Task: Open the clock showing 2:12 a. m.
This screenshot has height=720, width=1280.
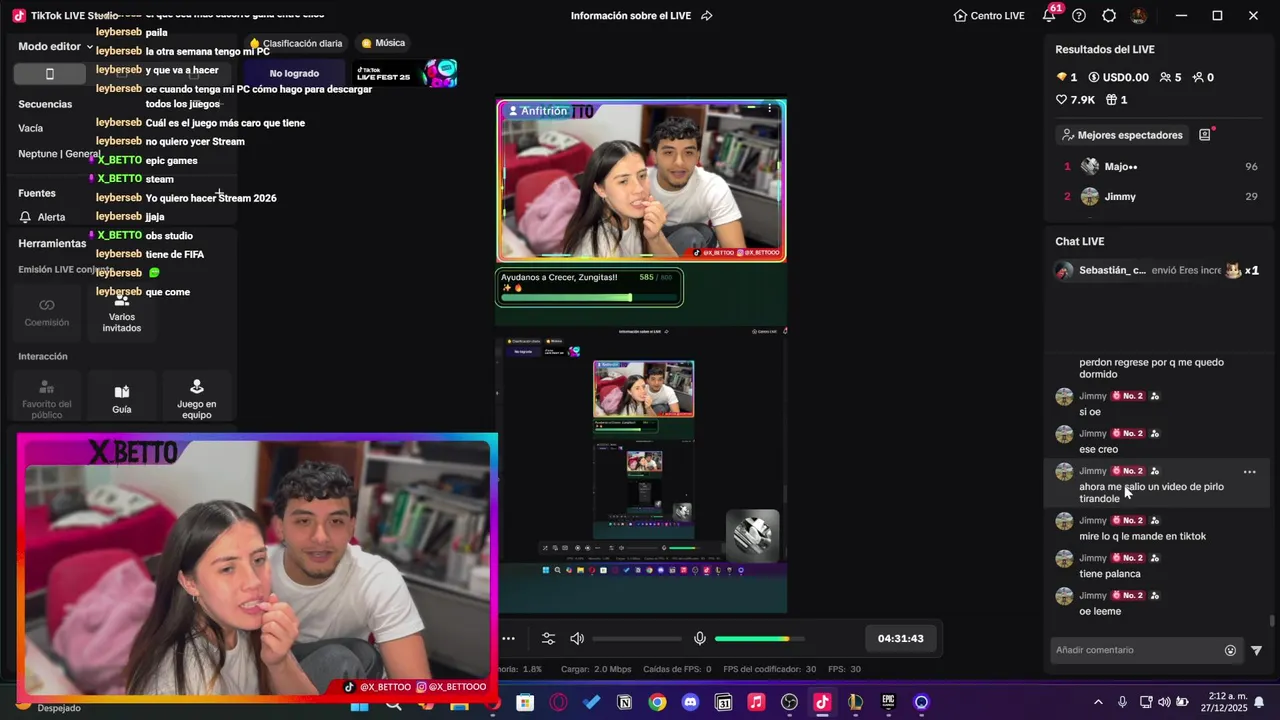Action: point(1226,702)
